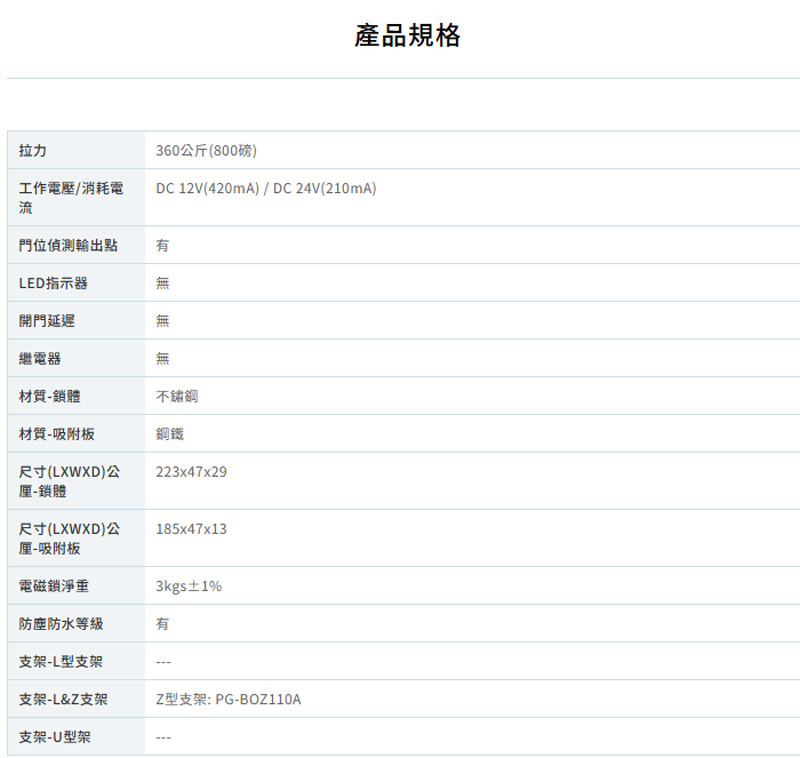This screenshot has width=800, height=758.
Task: Click the Z型支架: PG-BOZ110A value
Action: click(x=228, y=699)
